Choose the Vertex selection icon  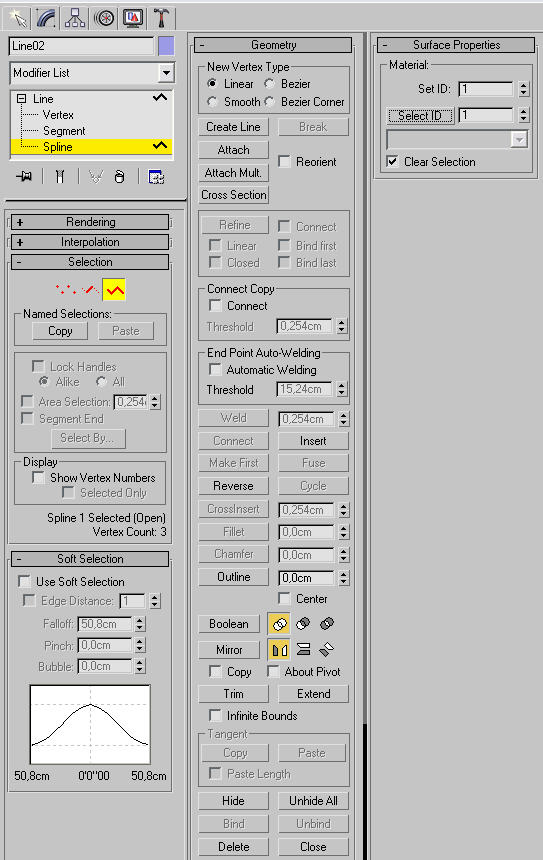(x=66, y=289)
